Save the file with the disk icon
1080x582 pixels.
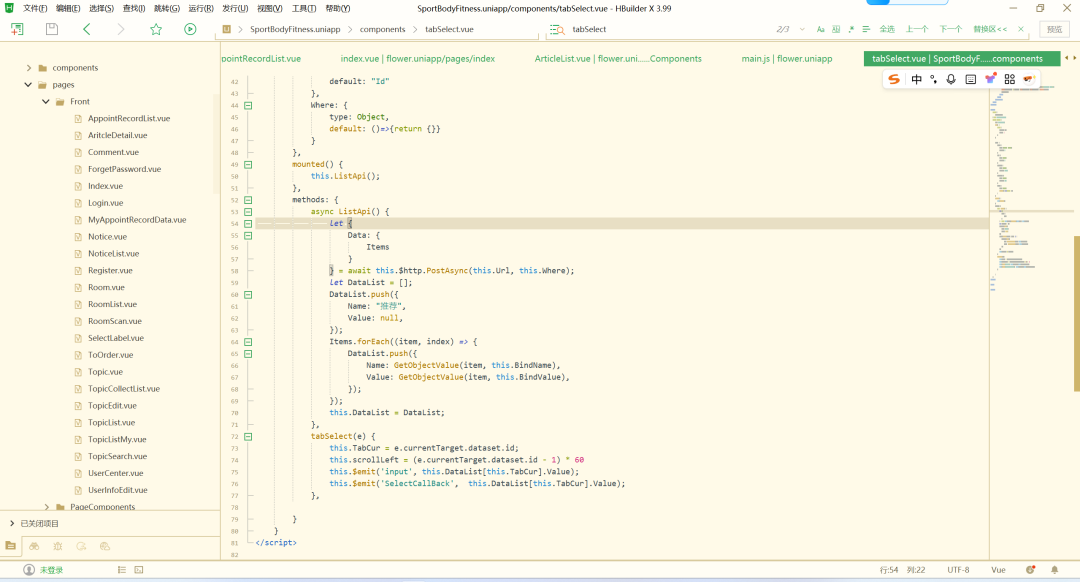[x=52, y=29]
